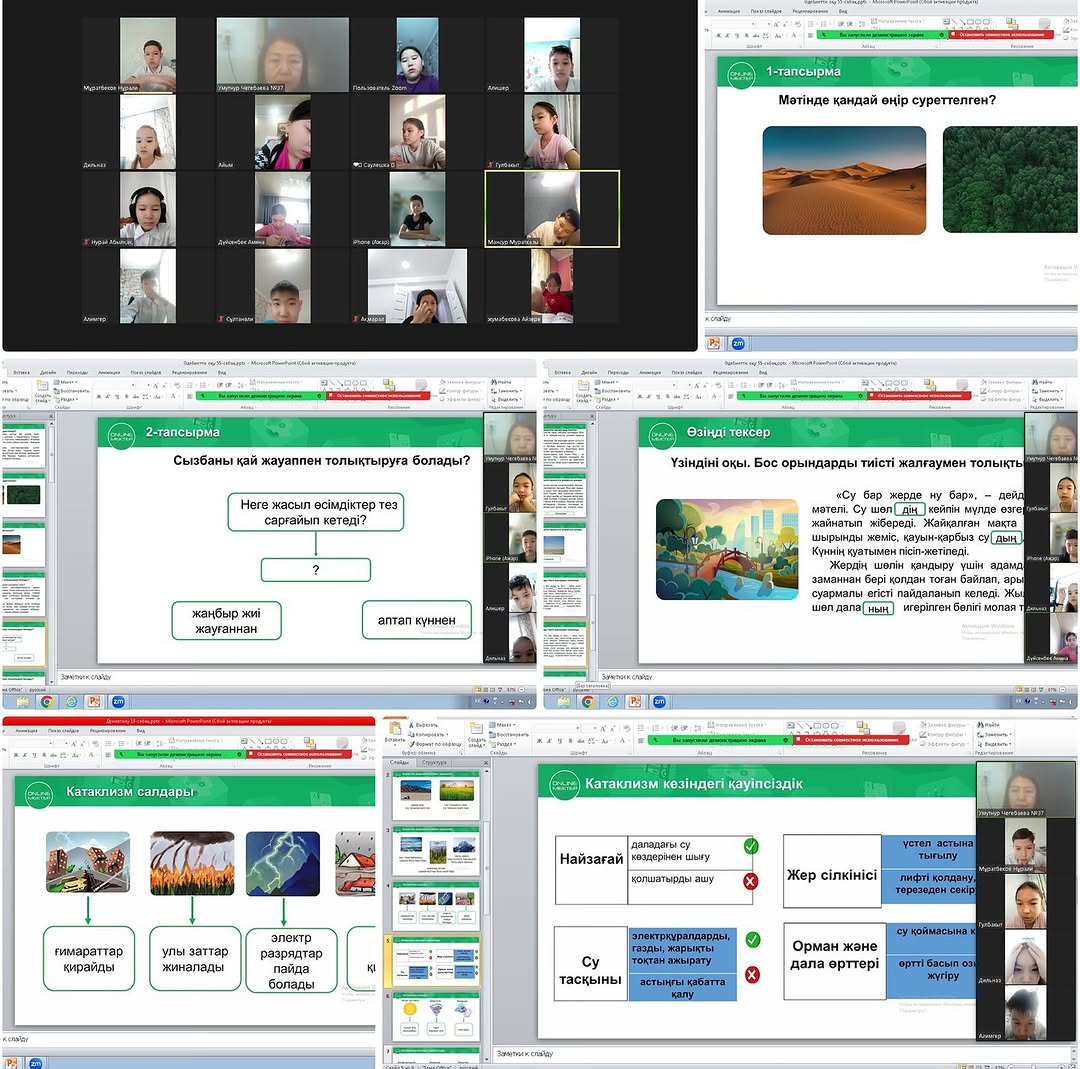The image size is (1080, 1069).
Task: Click the red stop-share button above the 1-тапсырма slide
Action: click(x=1001, y=34)
